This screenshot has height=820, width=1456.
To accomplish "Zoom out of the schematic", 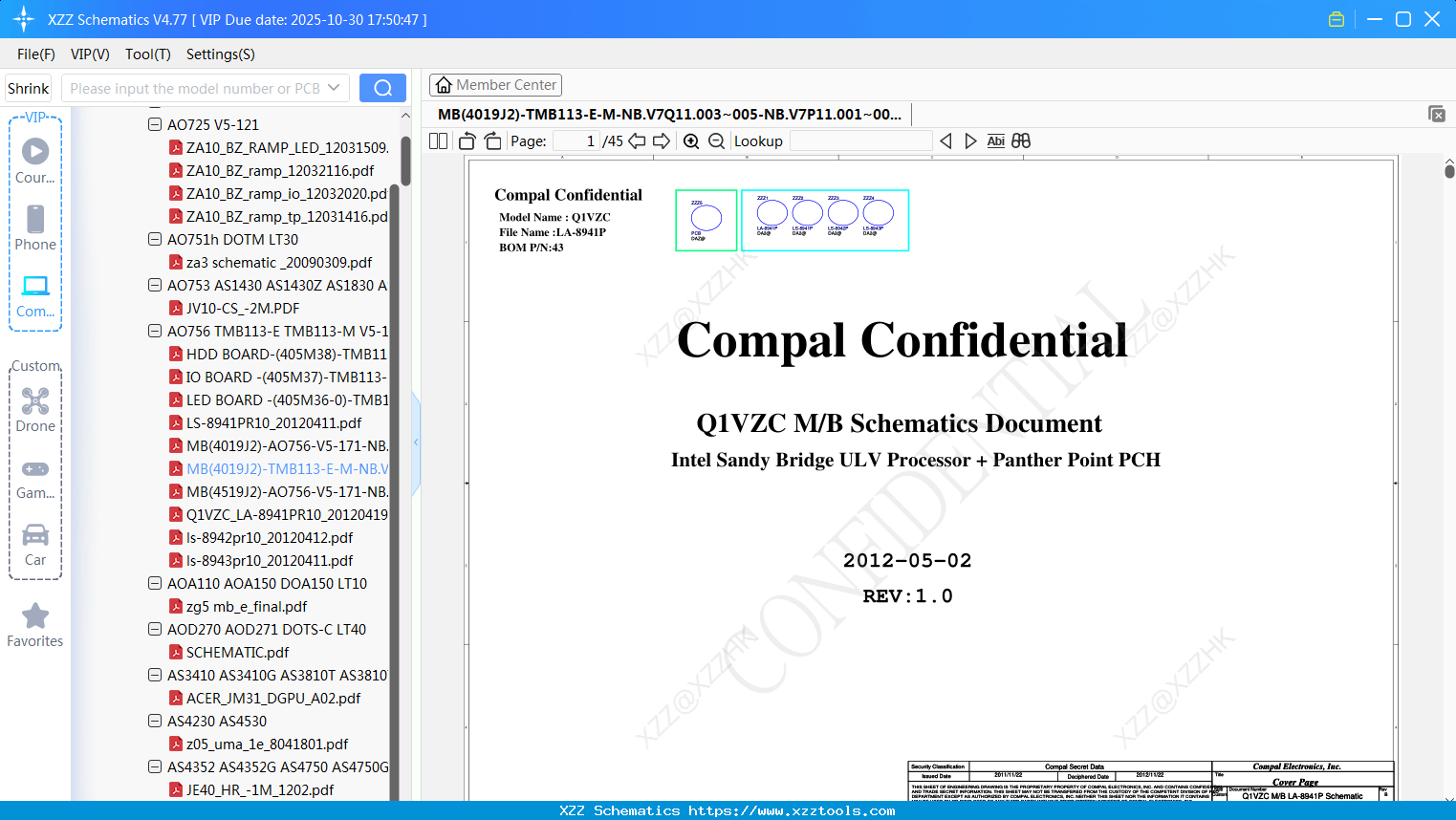I will pyautogui.click(x=716, y=140).
